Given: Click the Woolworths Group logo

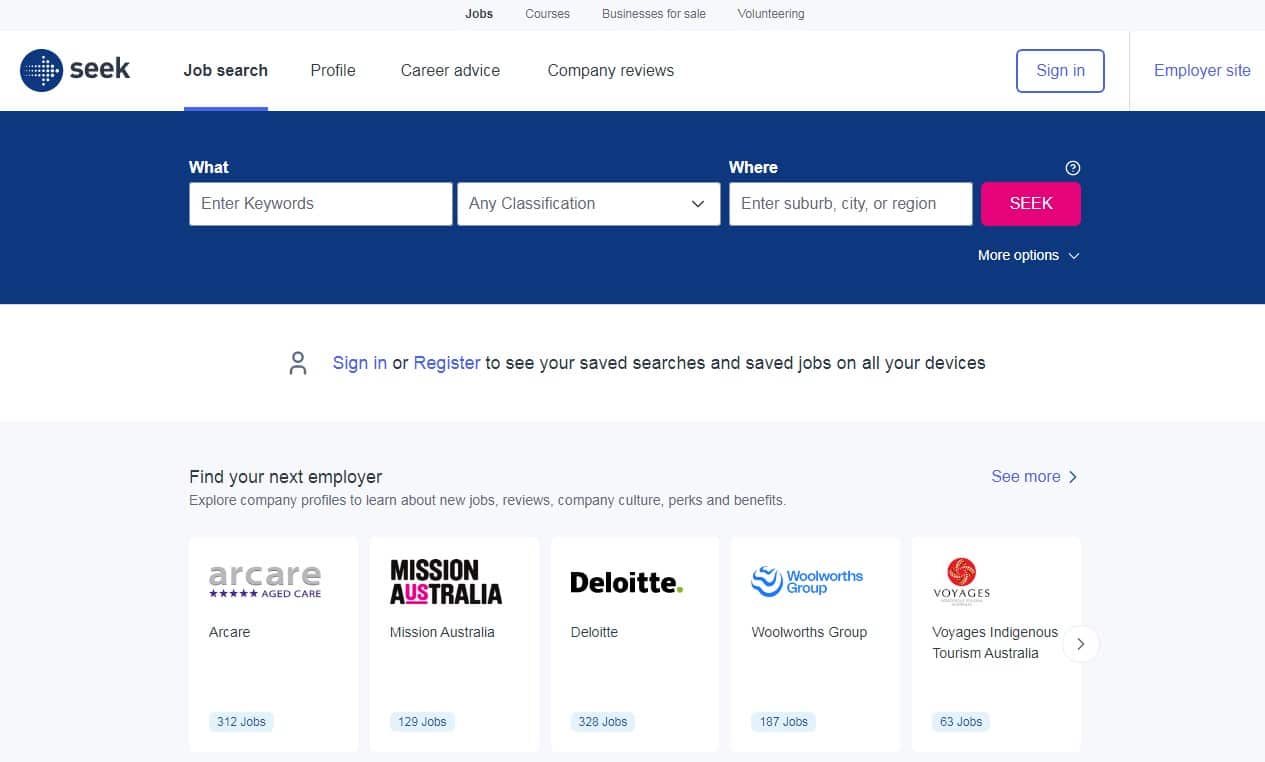Looking at the screenshot, I should [x=807, y=582].
